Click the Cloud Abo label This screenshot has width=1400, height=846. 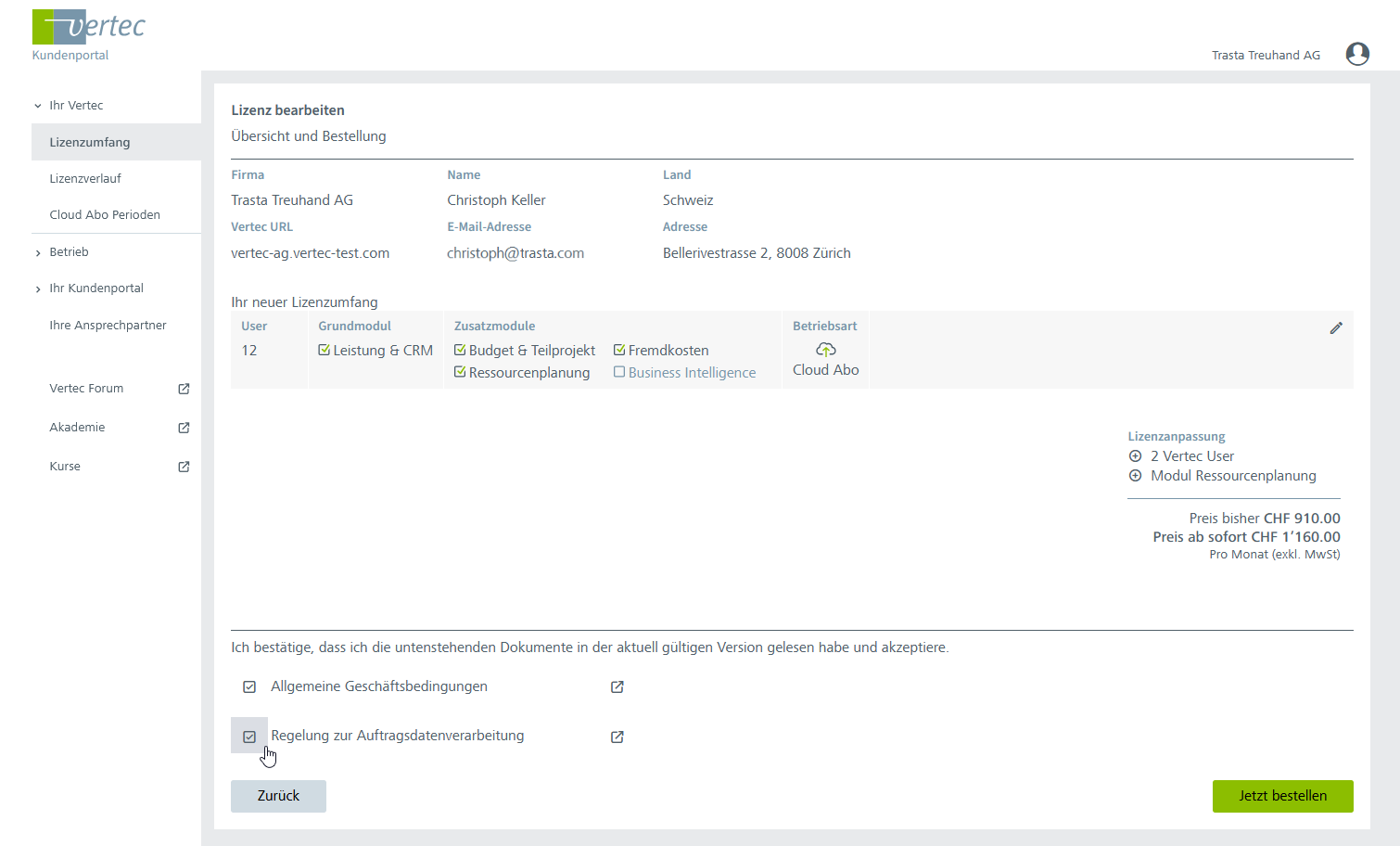click(x=825, y=369)
